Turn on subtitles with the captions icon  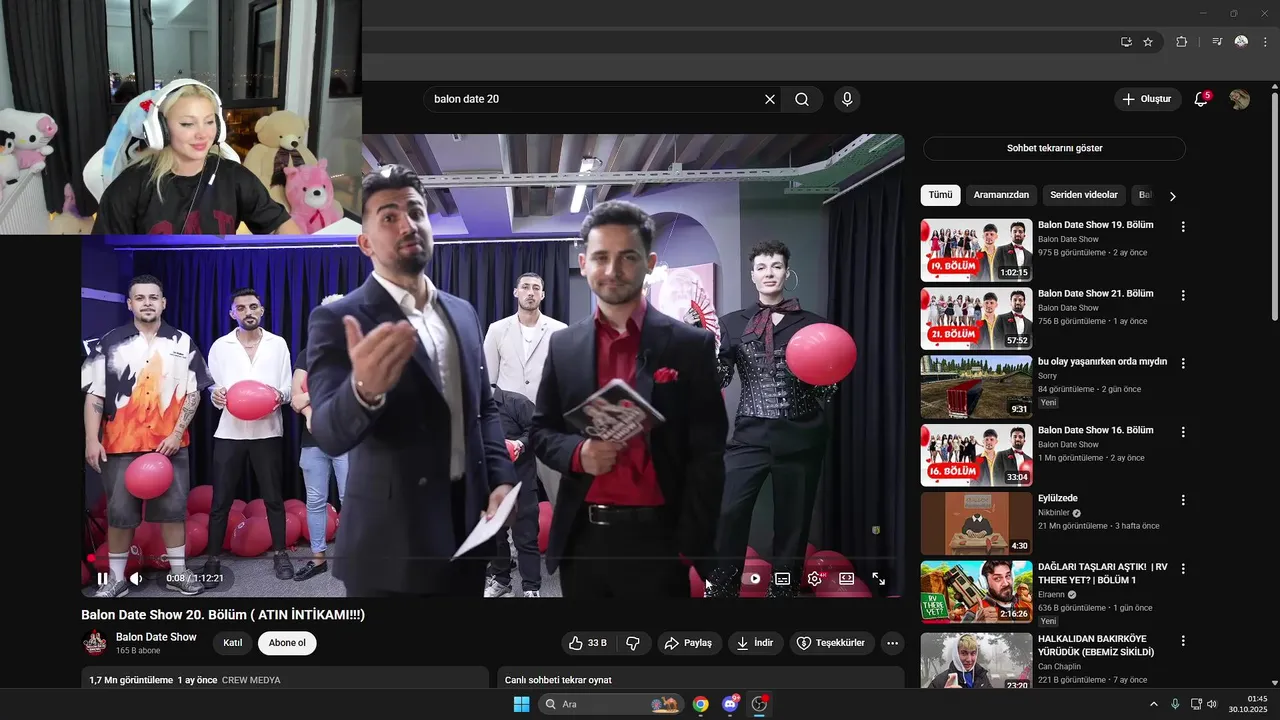tap(783, 578)
